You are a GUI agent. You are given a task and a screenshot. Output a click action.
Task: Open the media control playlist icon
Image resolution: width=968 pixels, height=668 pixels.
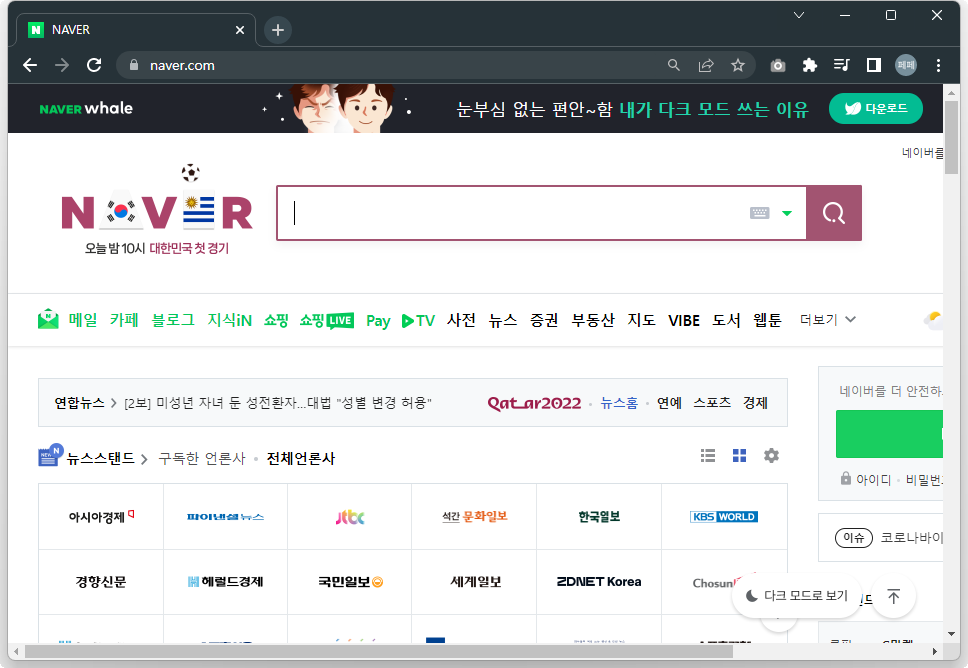(841, 65)
